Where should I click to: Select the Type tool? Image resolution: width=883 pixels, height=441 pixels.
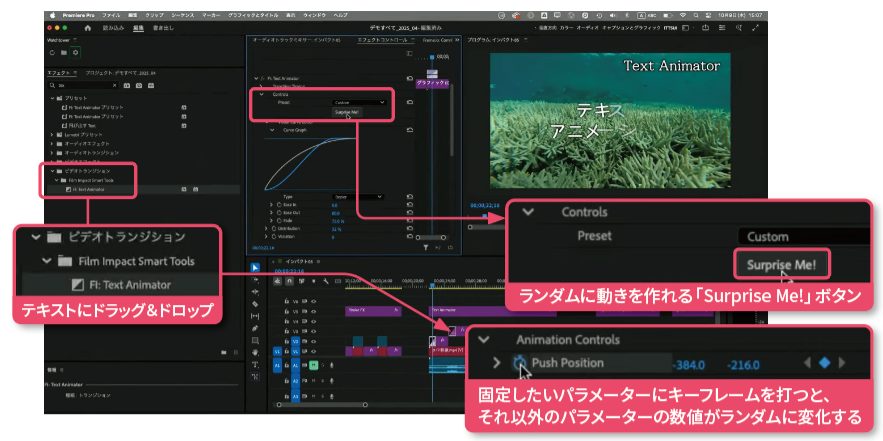tap(255, 366)
